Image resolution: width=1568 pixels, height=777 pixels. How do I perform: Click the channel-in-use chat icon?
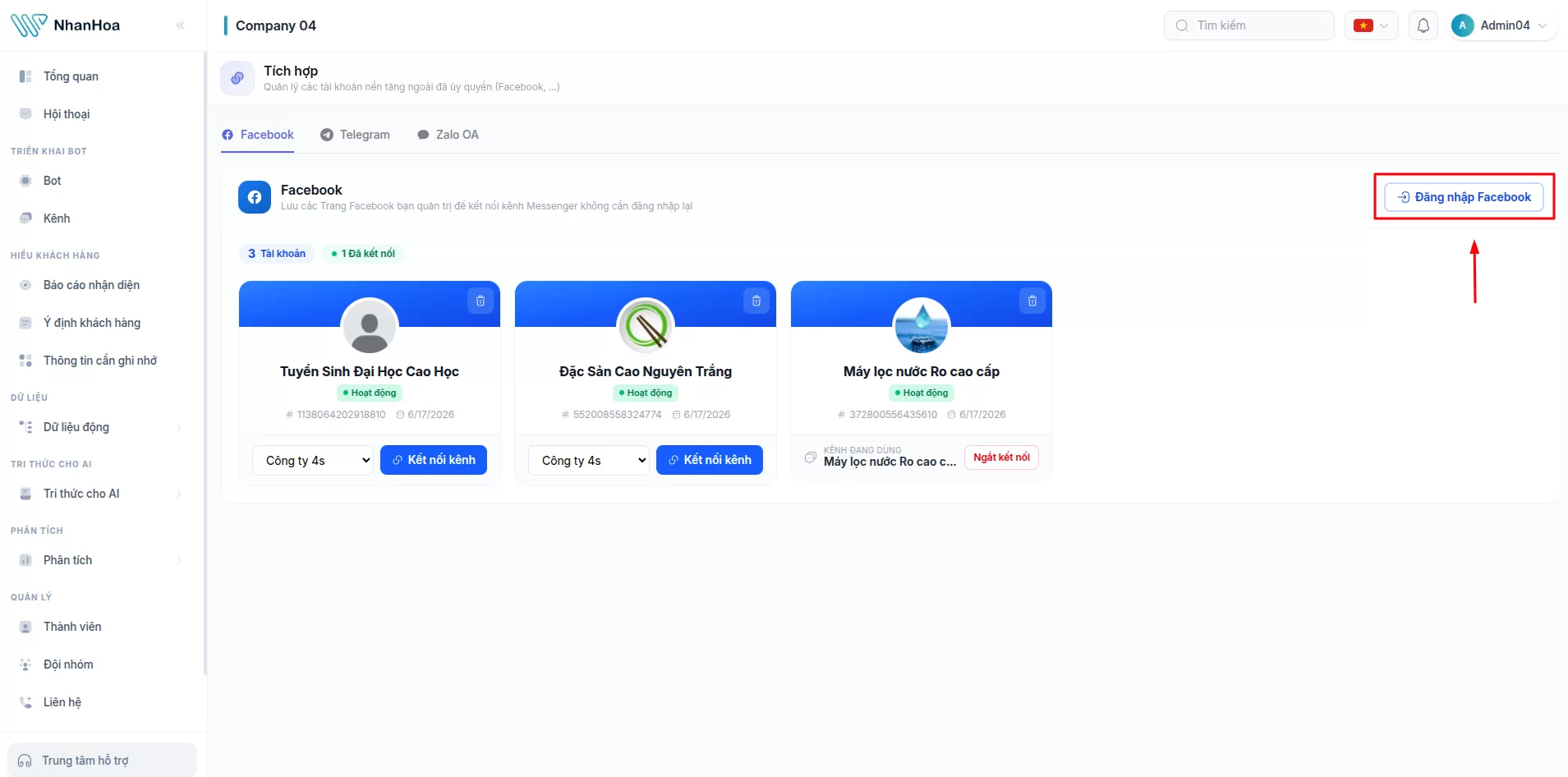pos(811,457)
